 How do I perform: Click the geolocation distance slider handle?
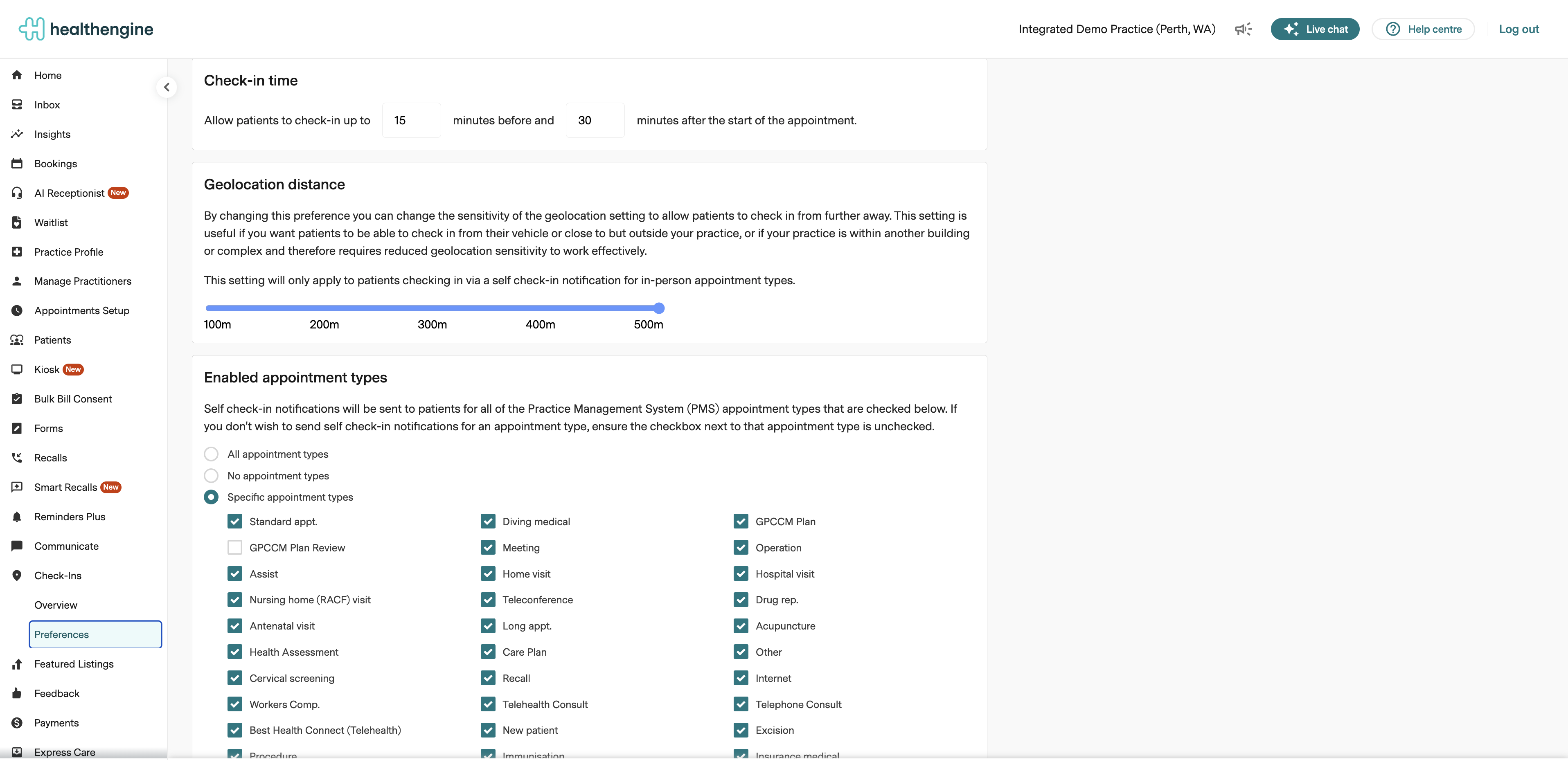(659, 308)
